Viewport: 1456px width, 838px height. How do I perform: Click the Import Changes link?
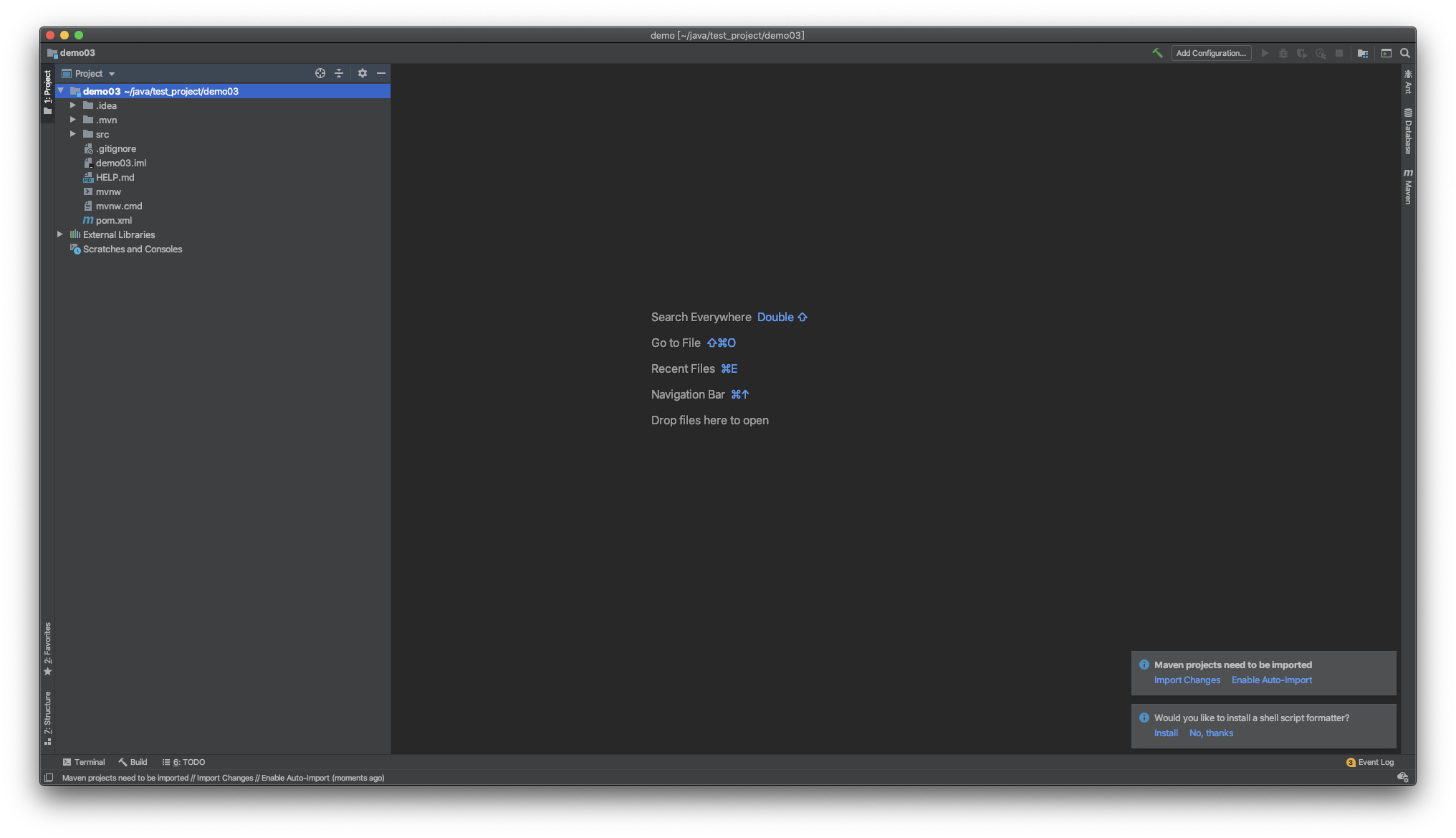tap(1187, 680)
